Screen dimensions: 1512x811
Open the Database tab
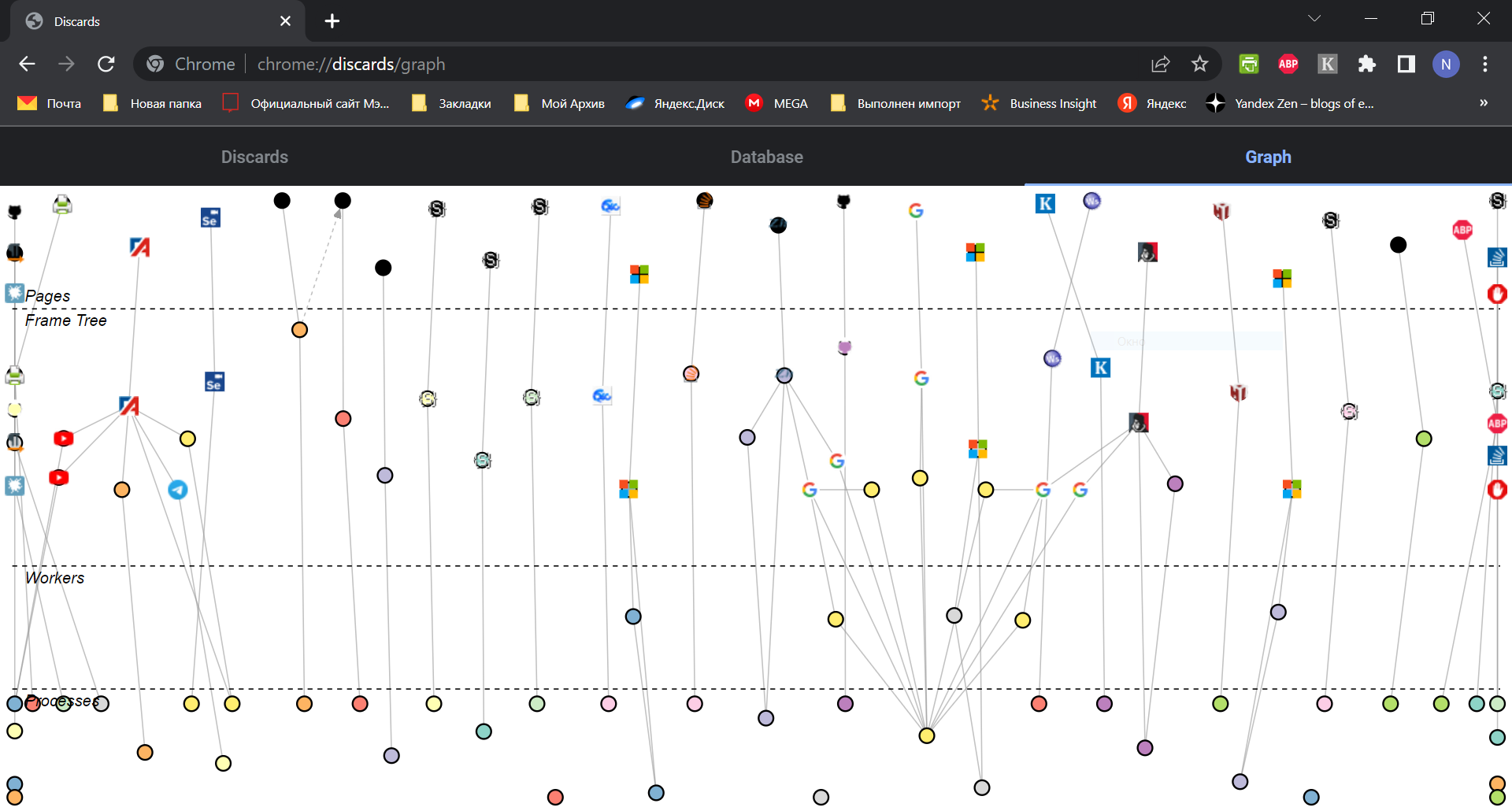point(766,157)
